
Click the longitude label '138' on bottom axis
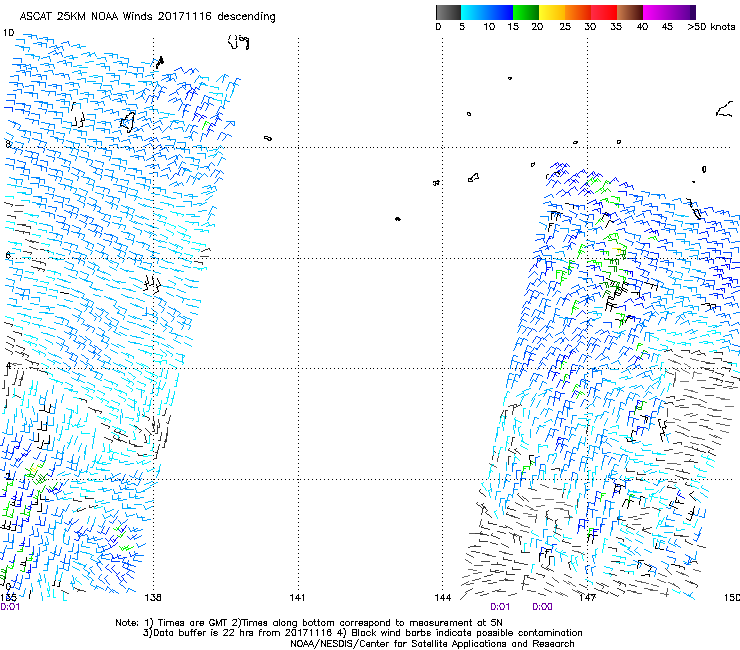point(153,598)
